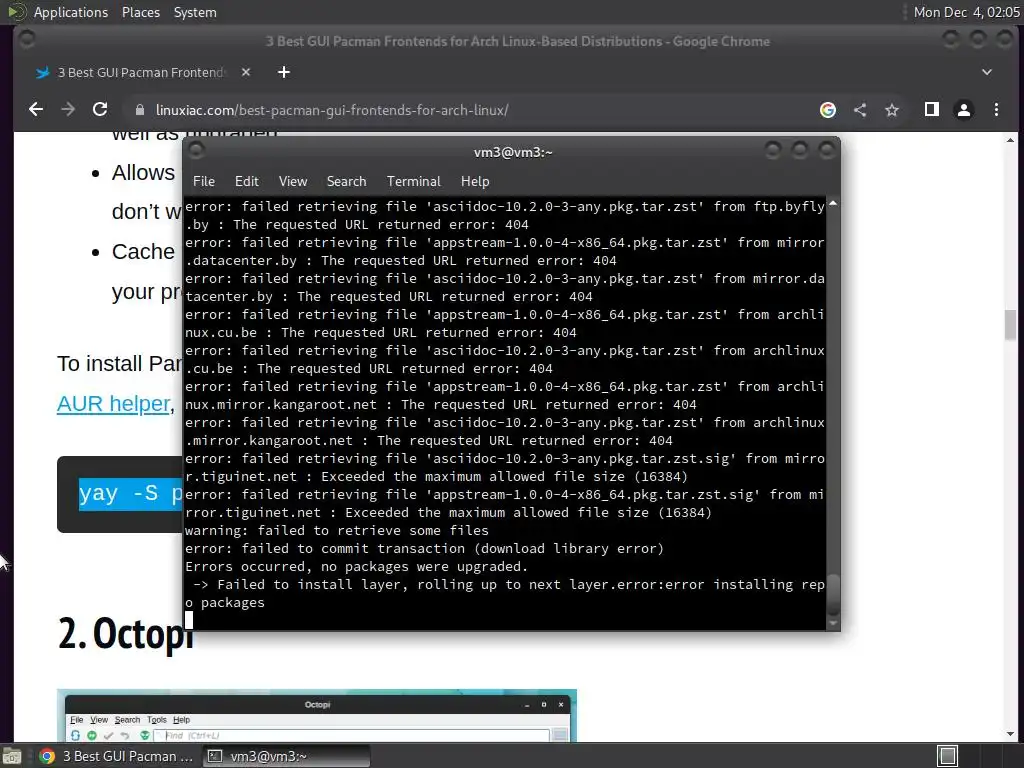Screen dimensions: 1024x768
Task: Open terminal Search menu
Action: tap(346, 182)
